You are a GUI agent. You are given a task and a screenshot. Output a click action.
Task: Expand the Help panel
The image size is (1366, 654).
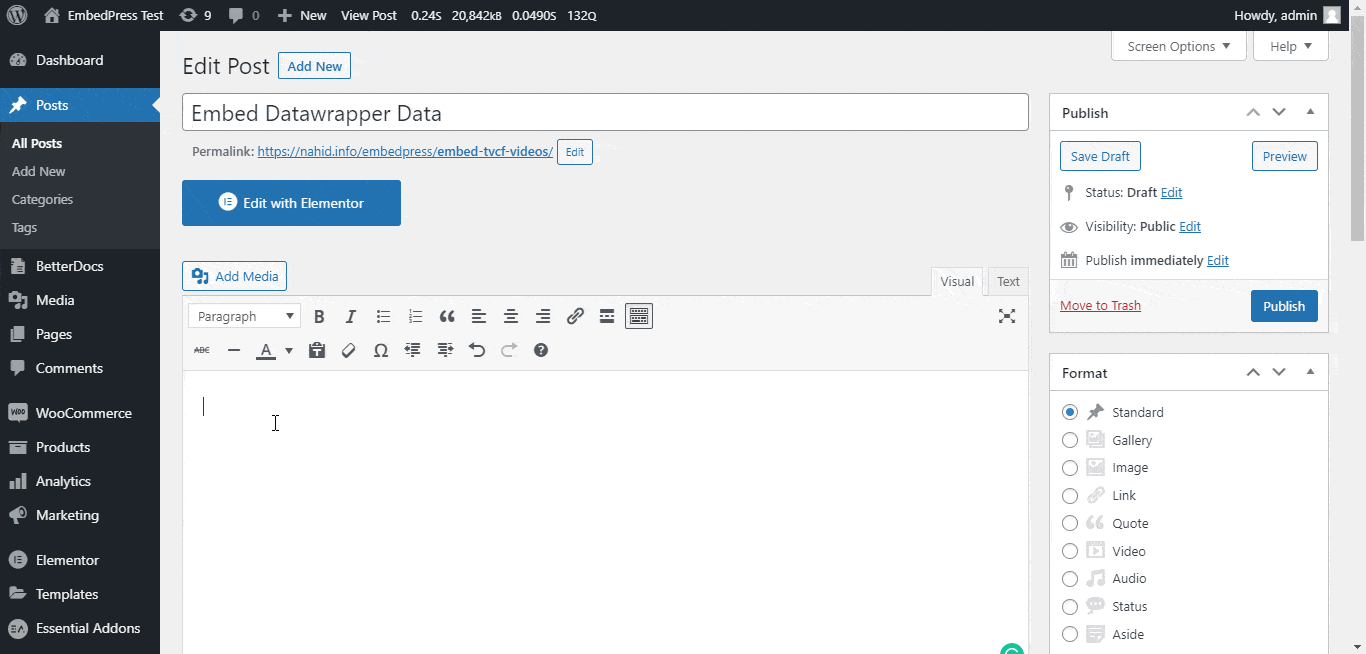[1291, 46]
